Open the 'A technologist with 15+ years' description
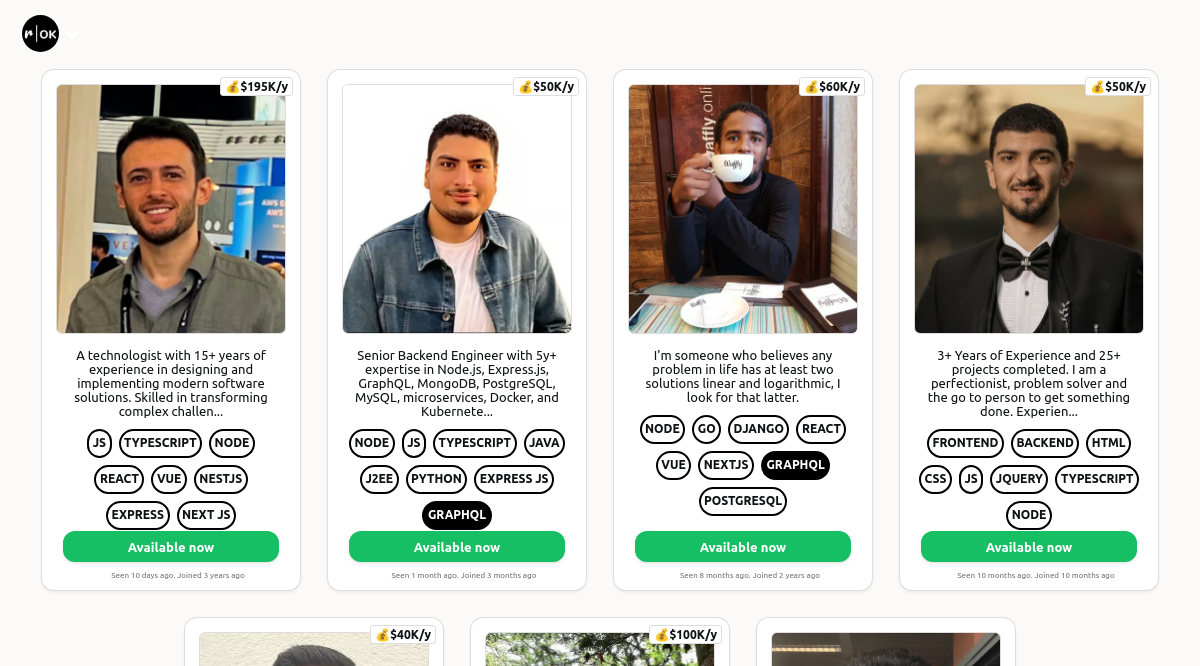Screen dimensions: 1200x666 171,383
